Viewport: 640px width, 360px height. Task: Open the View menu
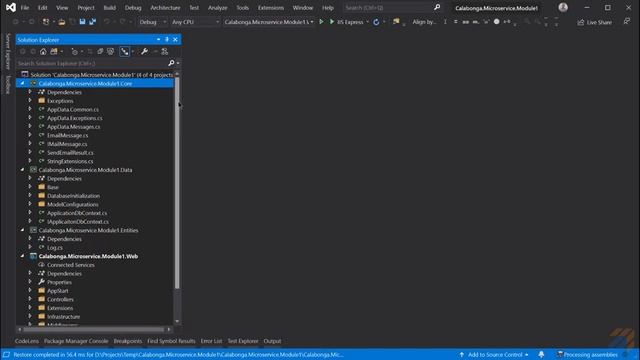pyautogui.click(x=62, y=8)
